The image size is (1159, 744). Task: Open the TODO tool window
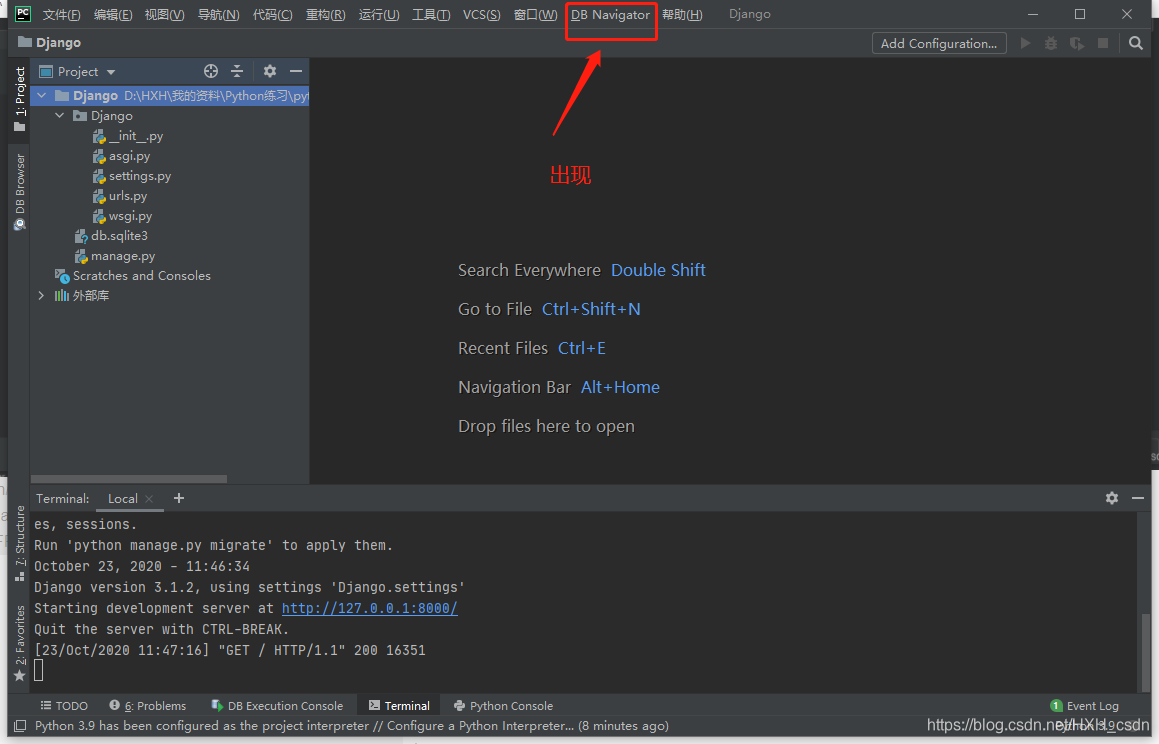(64, 706)
